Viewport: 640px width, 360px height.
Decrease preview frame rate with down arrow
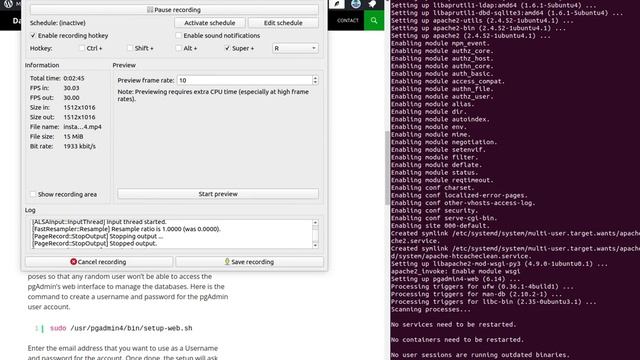(315, 83)
